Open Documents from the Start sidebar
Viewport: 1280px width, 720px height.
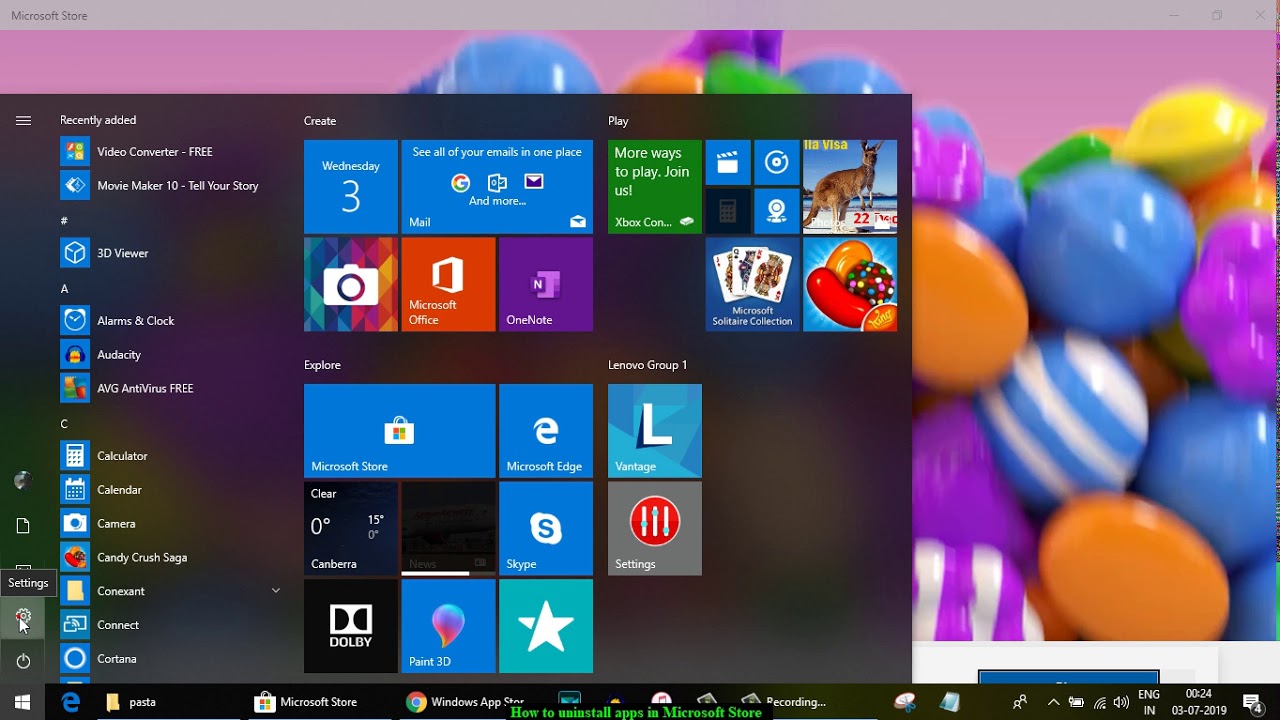[23, 526]
